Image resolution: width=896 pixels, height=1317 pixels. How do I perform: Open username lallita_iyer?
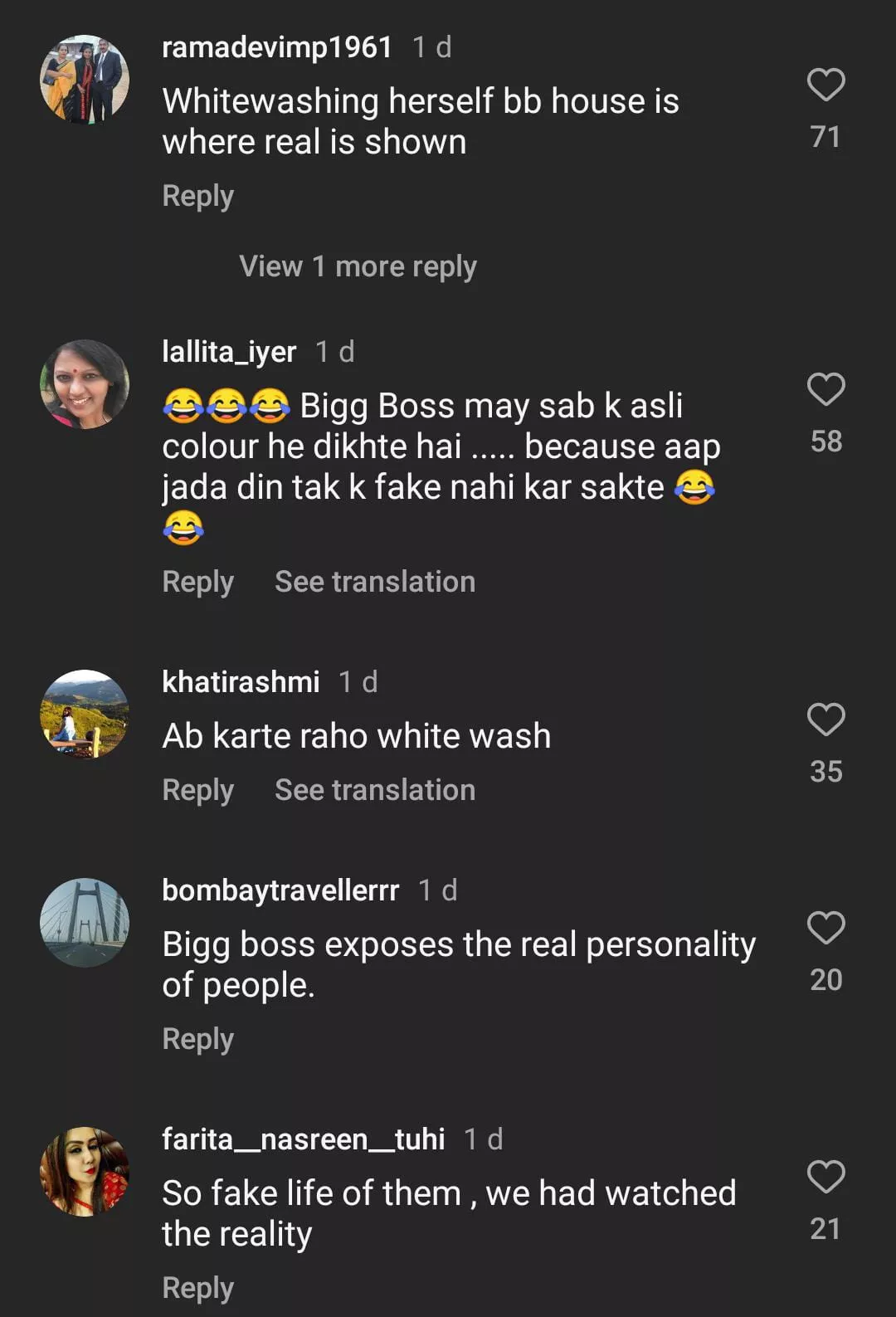229,352
